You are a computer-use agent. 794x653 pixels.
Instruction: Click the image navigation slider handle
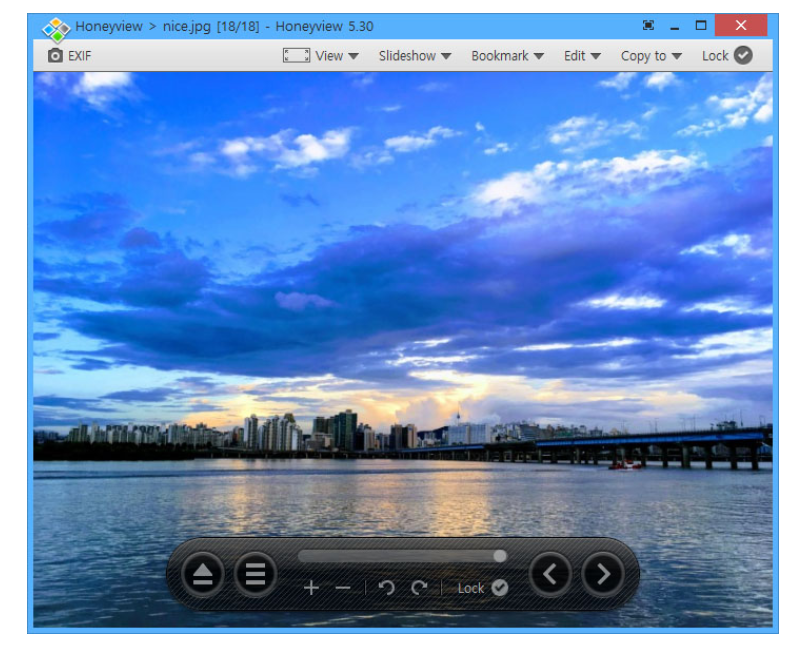click(500, 556)
